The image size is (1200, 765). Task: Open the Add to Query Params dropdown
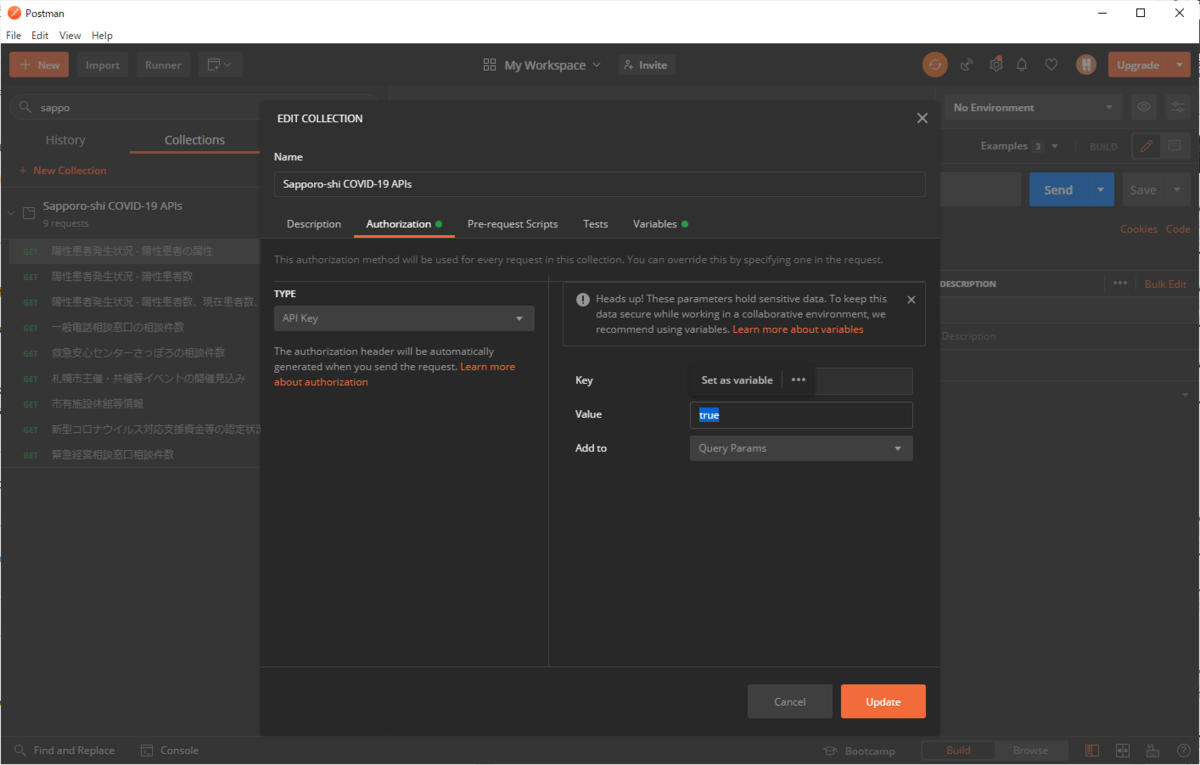coord(801,448)
